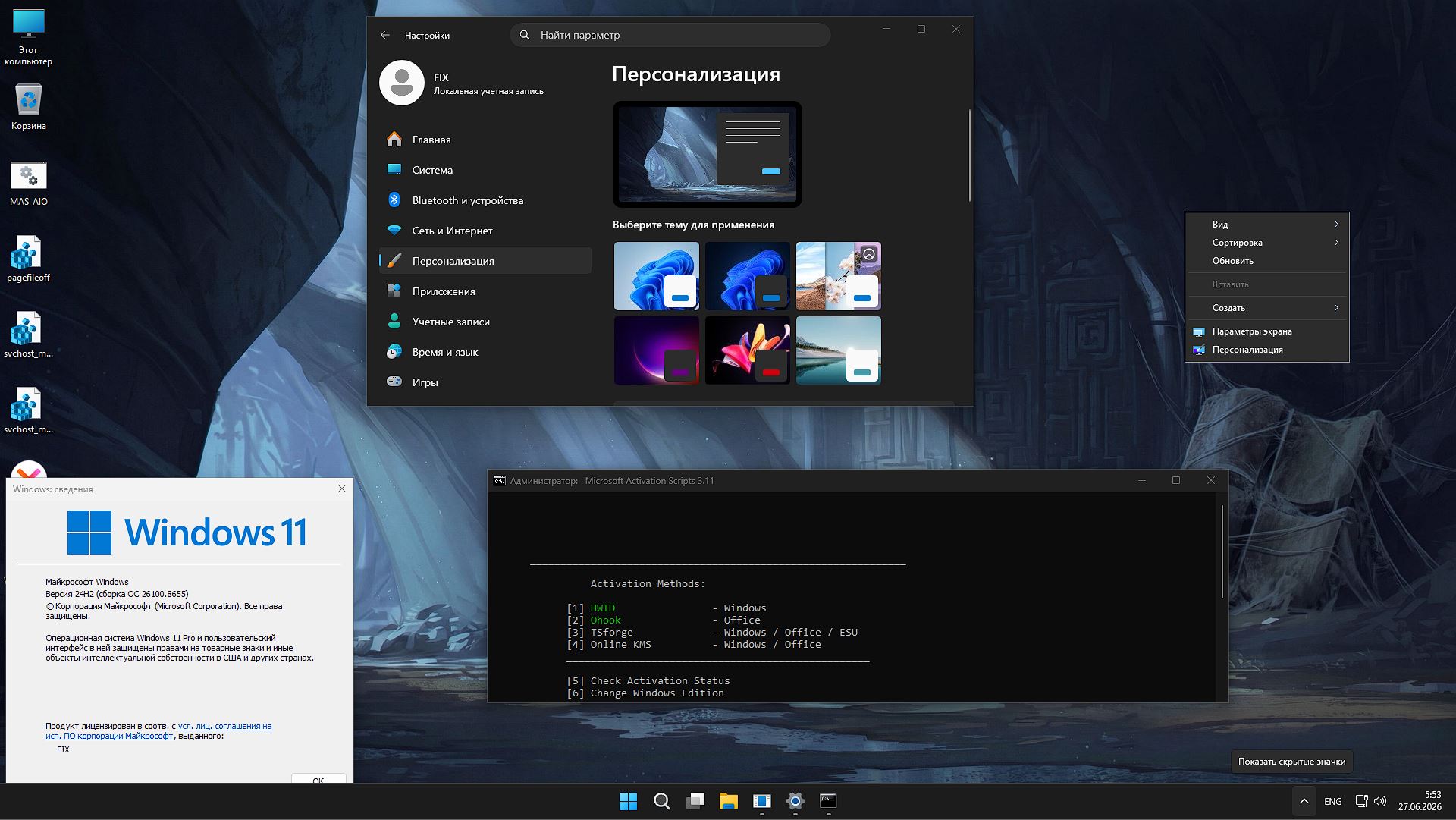Choose Параметры экрана in the context menu
Viewport: 1456px width, 820px height.
pyautogui.click(x=1267, y=331)
